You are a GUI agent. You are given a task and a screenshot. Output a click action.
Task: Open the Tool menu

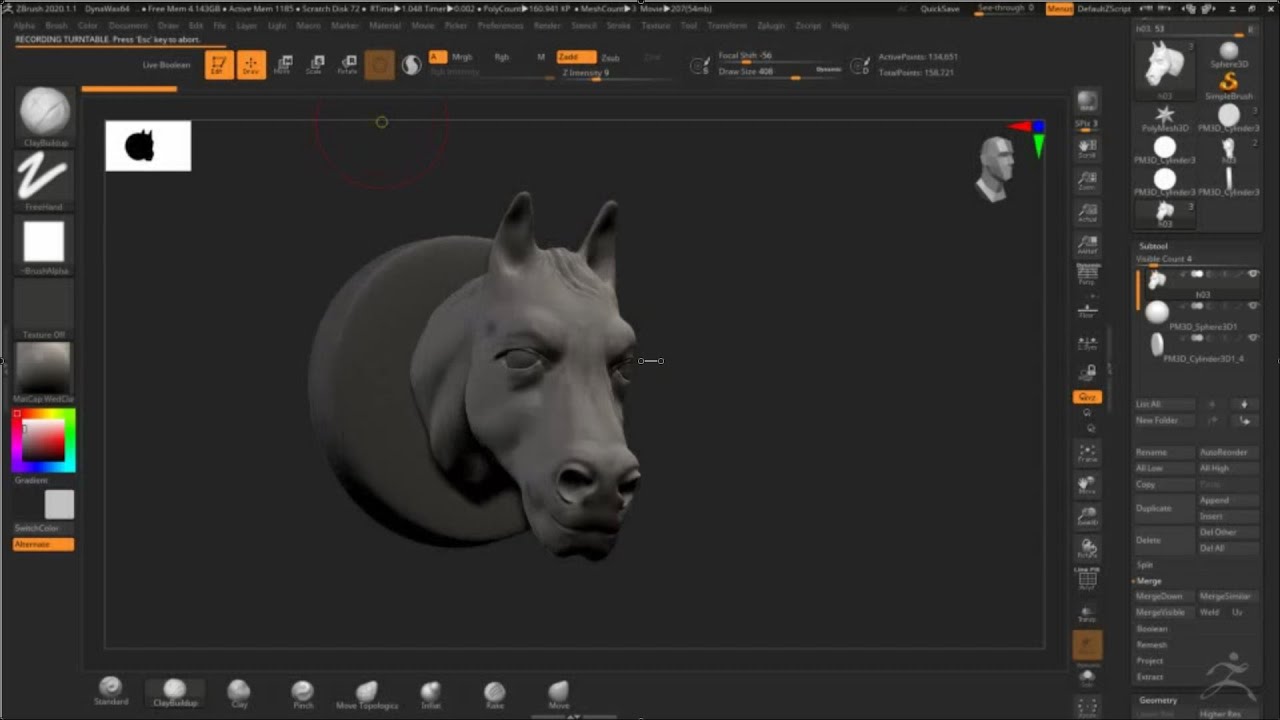click(x=688, y=25)
